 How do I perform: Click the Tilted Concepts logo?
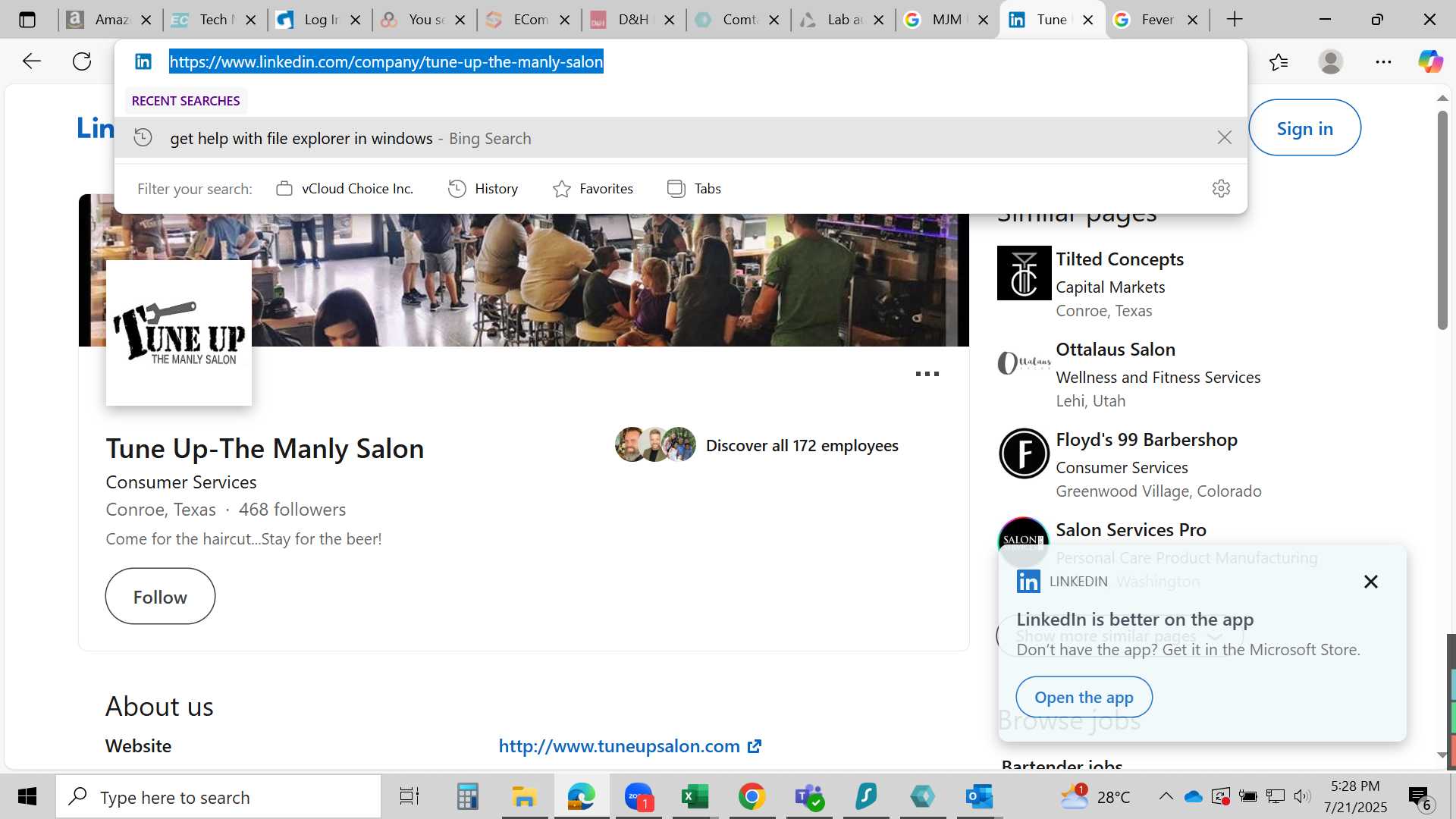pos(1024,273)
